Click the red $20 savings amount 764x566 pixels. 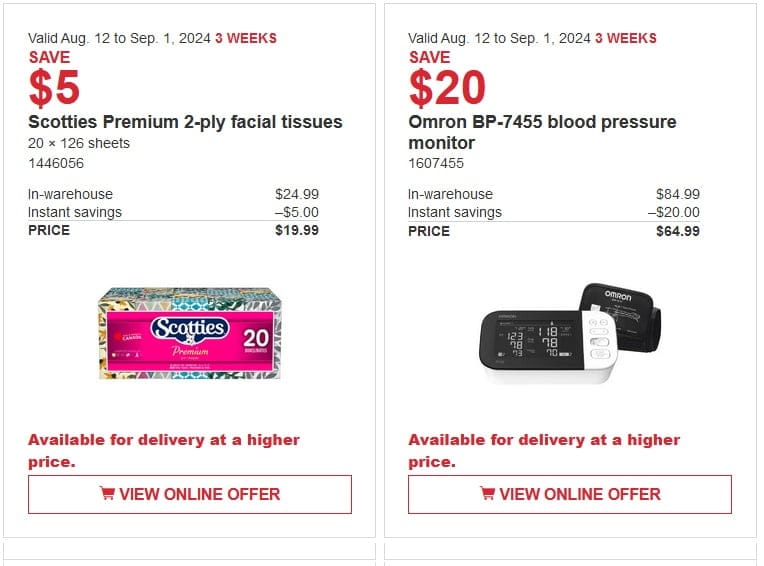pos(447,88)
